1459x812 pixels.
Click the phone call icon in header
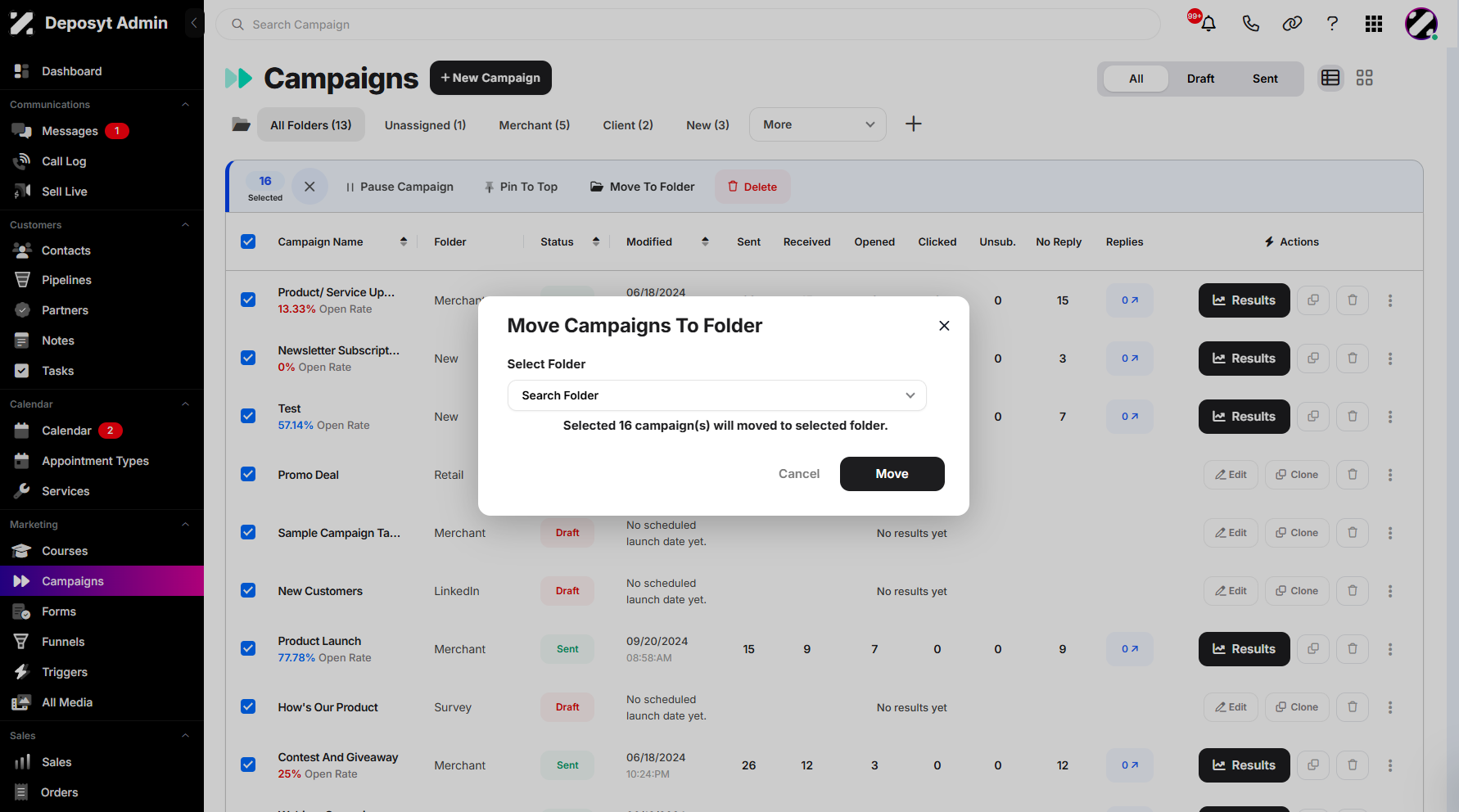(x=1250, y=24)
